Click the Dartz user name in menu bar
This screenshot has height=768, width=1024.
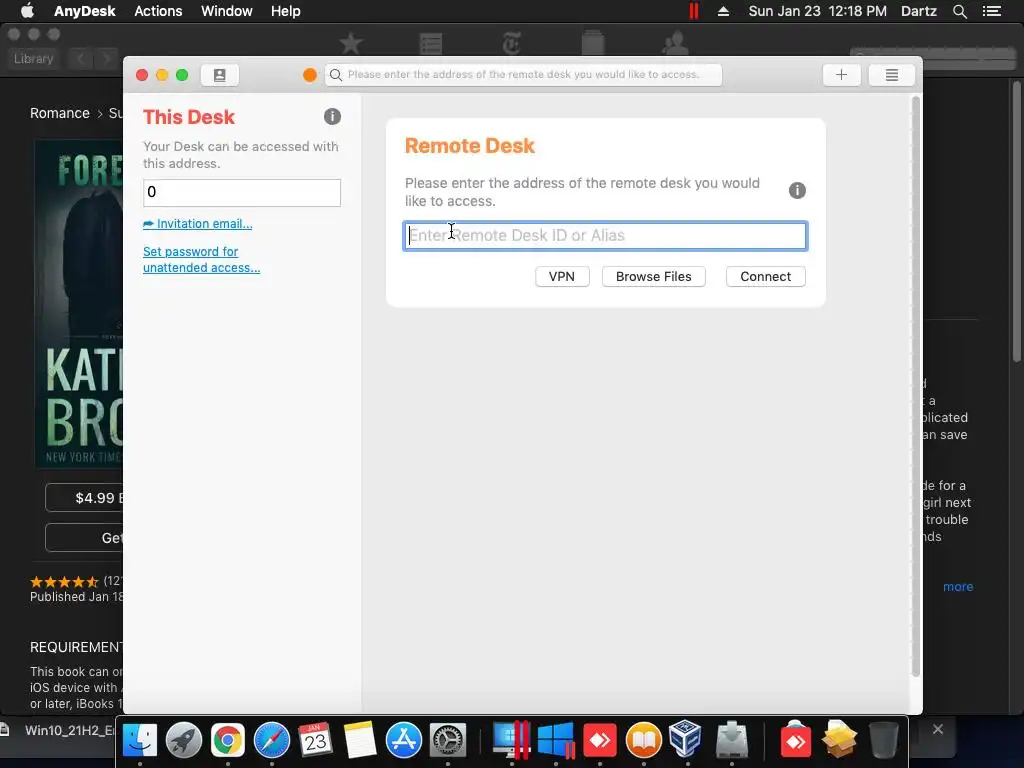pos(918,11)
